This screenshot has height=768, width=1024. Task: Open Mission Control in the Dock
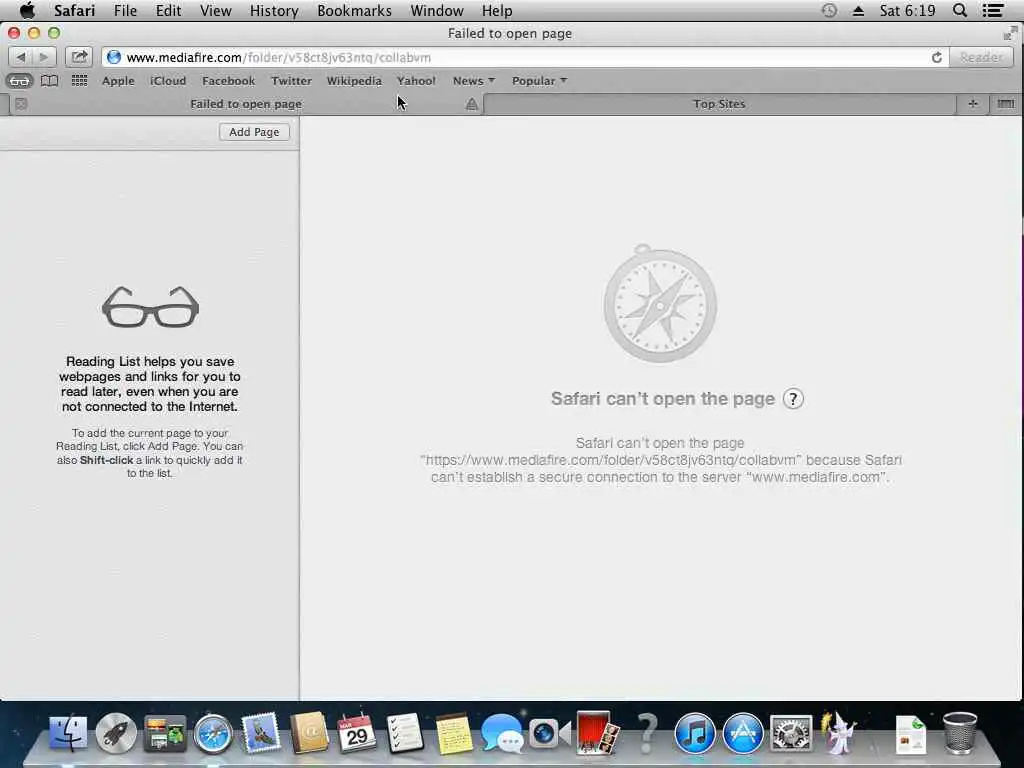[x=165, y=733]
